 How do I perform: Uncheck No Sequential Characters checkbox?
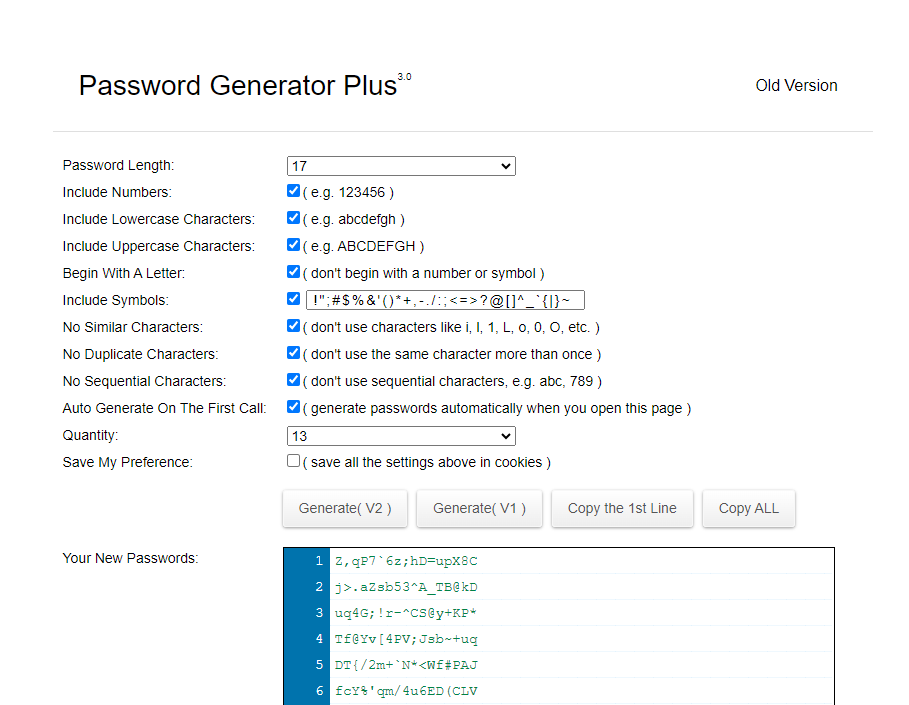click(293, 380)
